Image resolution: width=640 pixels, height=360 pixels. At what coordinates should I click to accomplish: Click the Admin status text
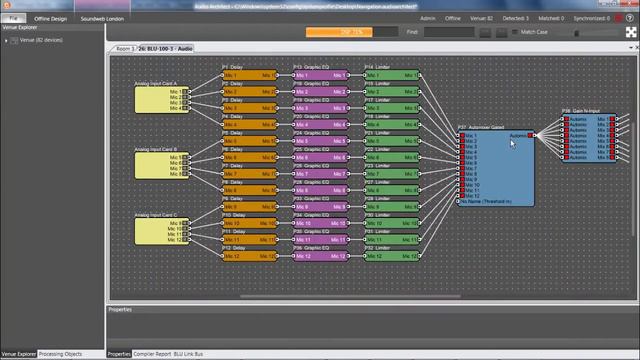(x=427, y=18)
